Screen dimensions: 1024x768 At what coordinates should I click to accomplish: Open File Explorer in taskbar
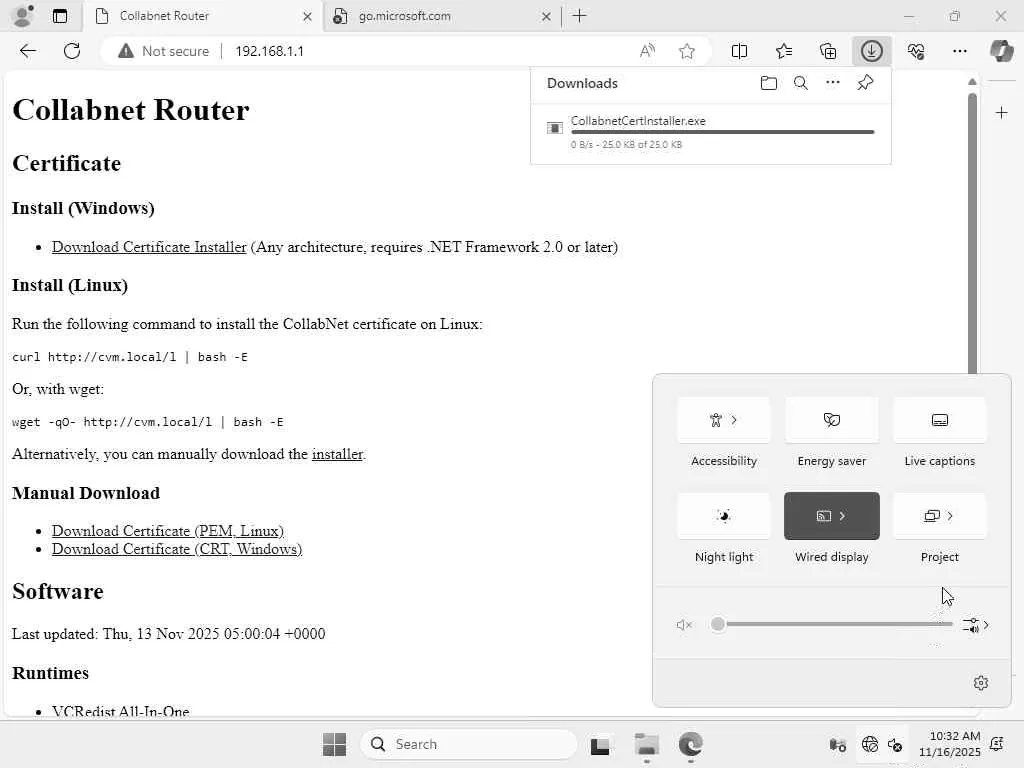[x=647, y=744]
